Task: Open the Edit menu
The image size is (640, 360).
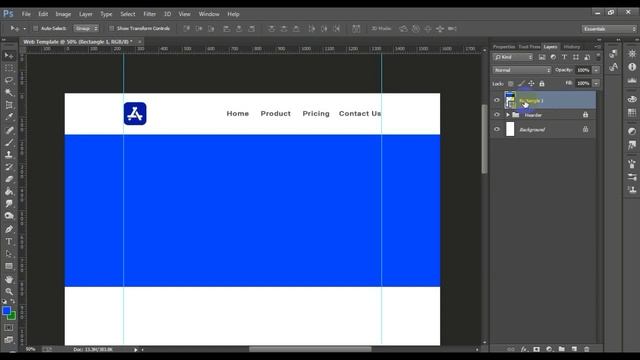Action: [43, 14]
